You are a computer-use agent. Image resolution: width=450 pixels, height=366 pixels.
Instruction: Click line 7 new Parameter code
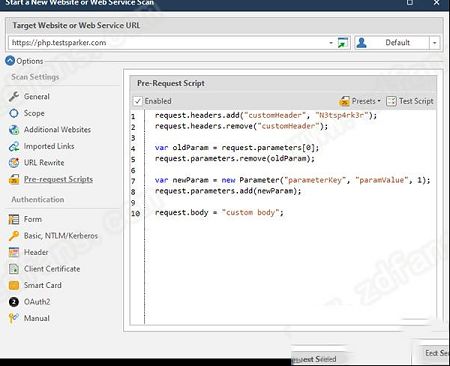pos(292,180)
